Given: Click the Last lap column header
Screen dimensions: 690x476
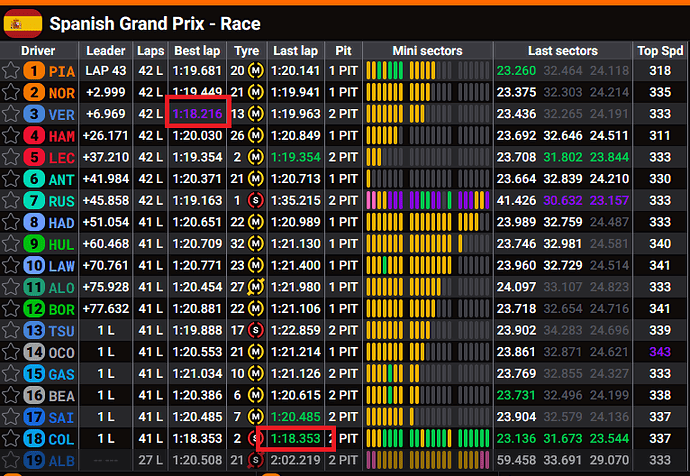Looking at the screenshot, I should point(295,51).
